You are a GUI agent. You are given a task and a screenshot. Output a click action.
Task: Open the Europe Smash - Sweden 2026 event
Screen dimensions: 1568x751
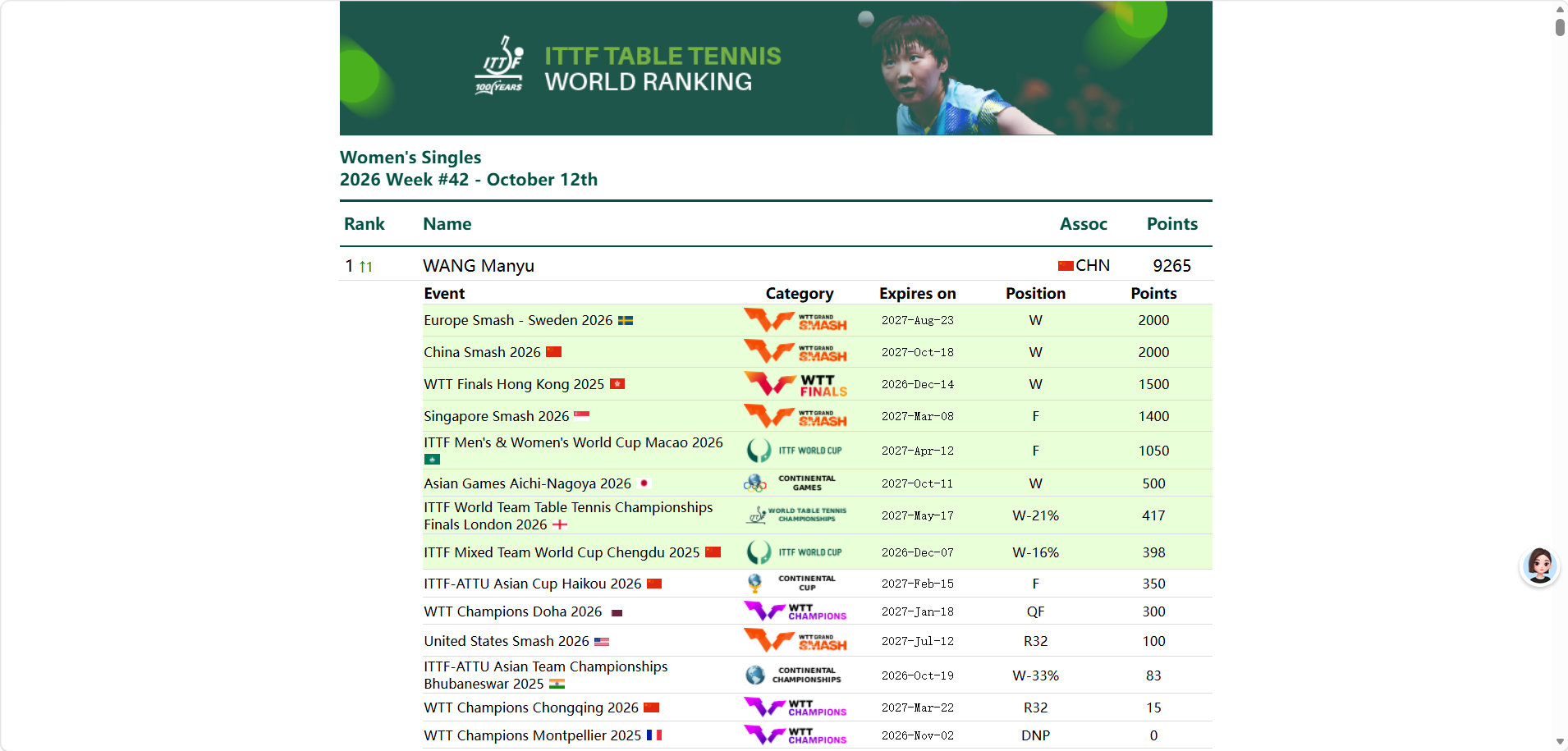[x=518, y=320]
